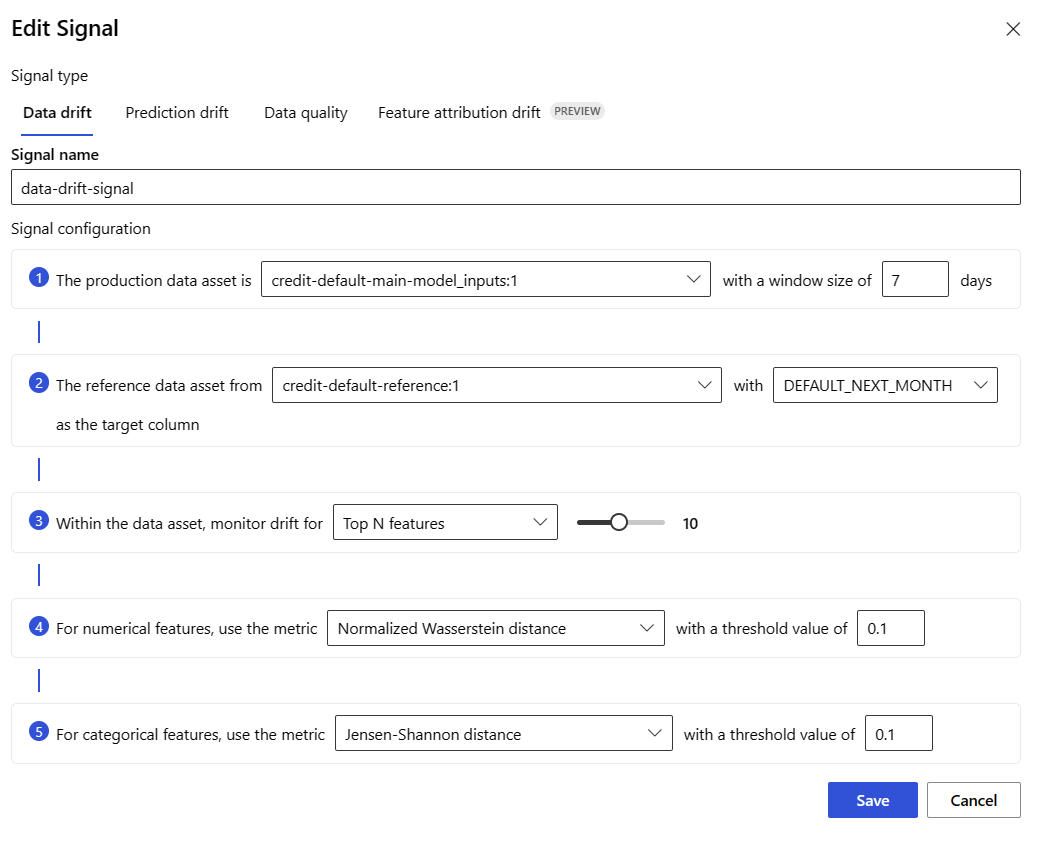Switch to the Data quality tab
This screenshot has height=855, width=1040.
tap(306, 113)
